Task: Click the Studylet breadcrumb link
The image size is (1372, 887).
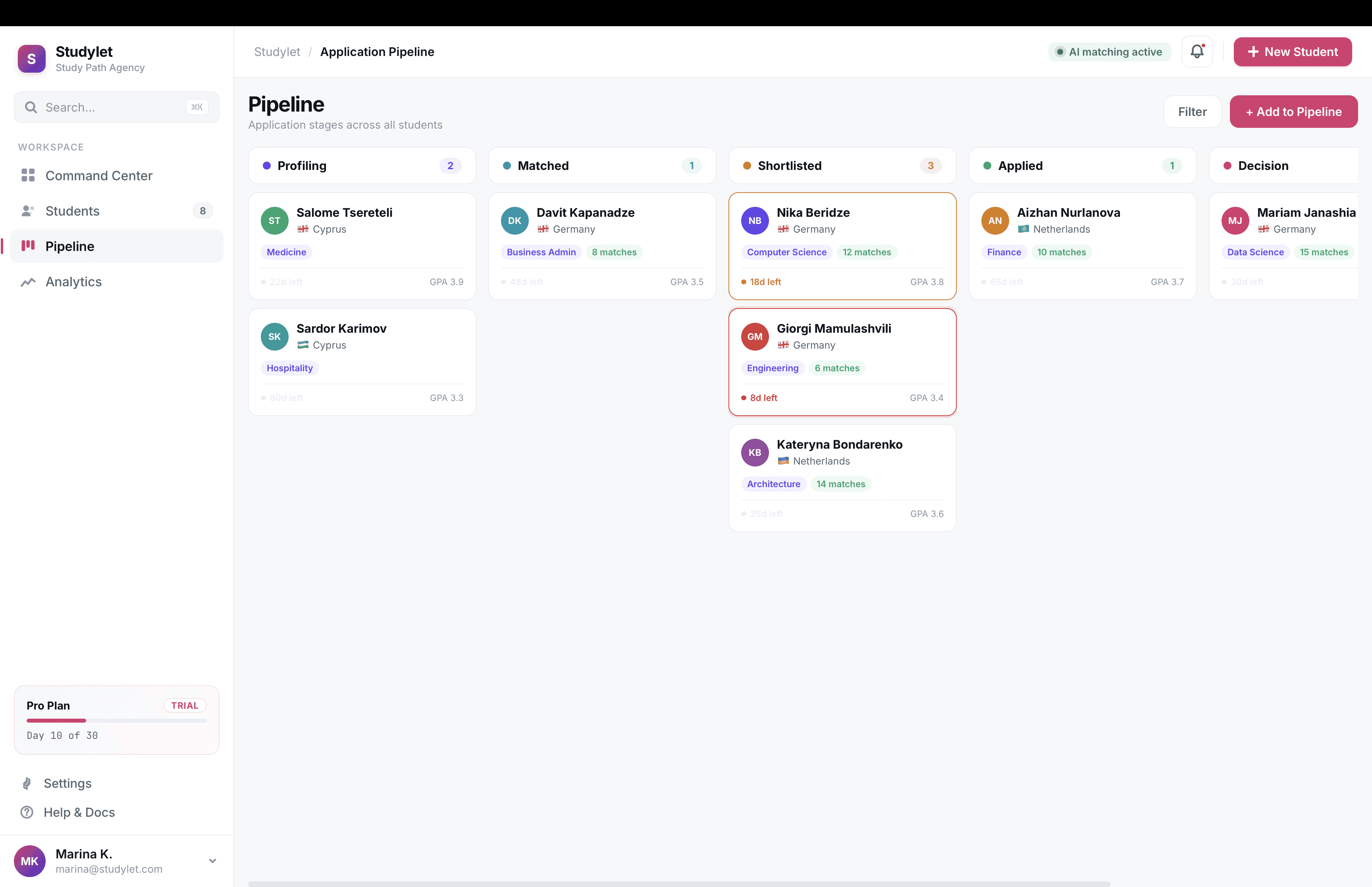Action: click(277, 52)
